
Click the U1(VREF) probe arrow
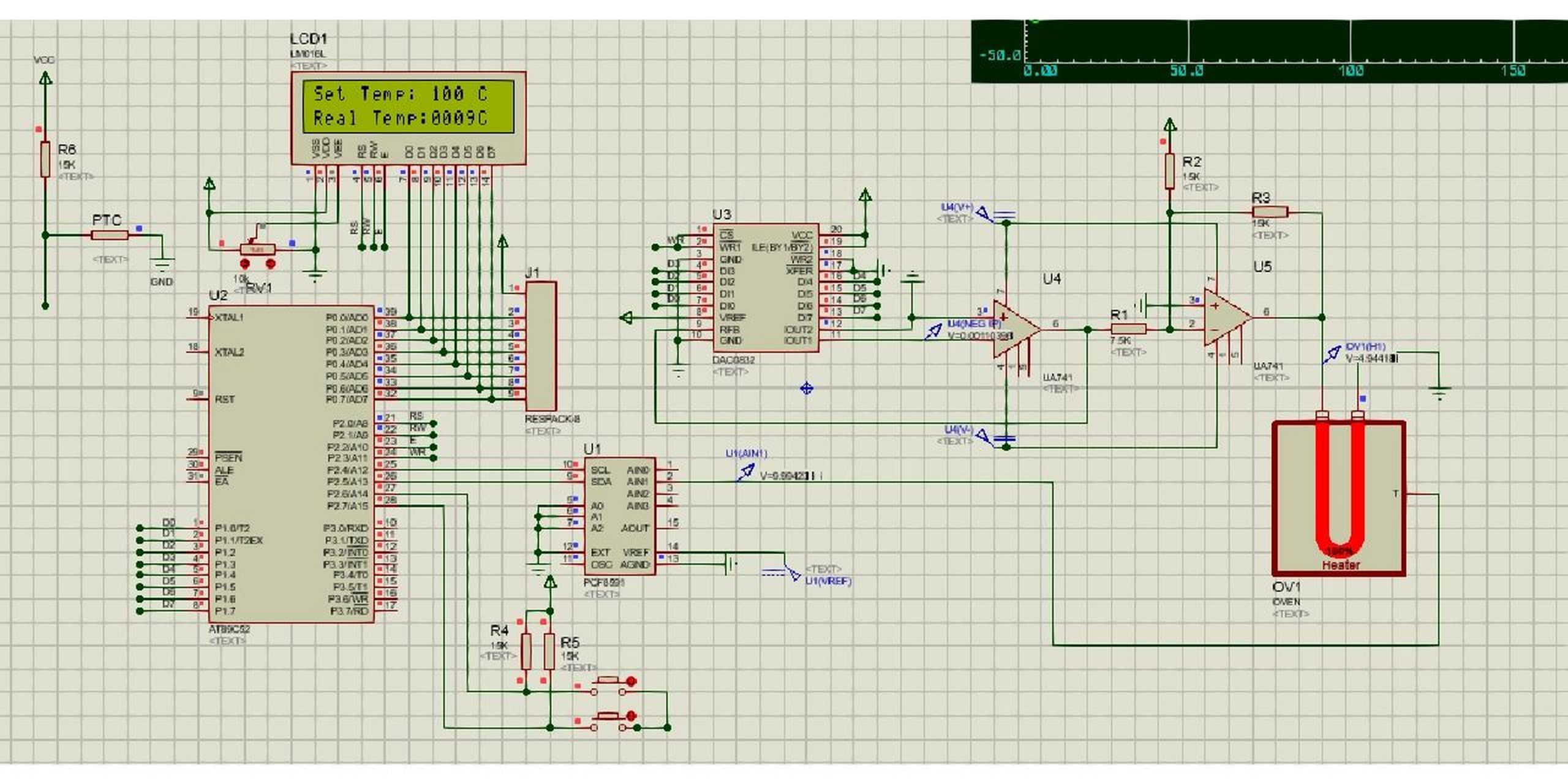click(793, 573)
